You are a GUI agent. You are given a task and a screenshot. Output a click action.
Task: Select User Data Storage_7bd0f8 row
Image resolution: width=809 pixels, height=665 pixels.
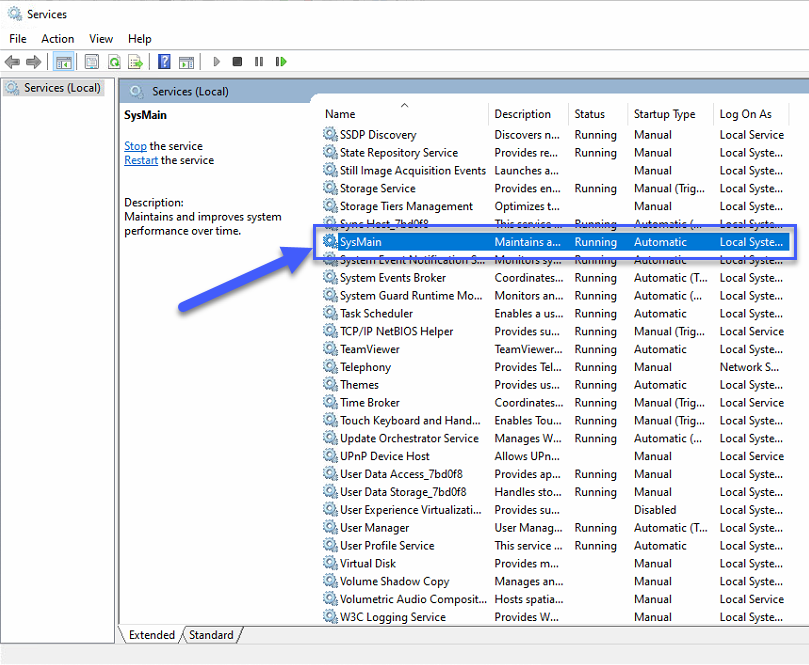555,492
